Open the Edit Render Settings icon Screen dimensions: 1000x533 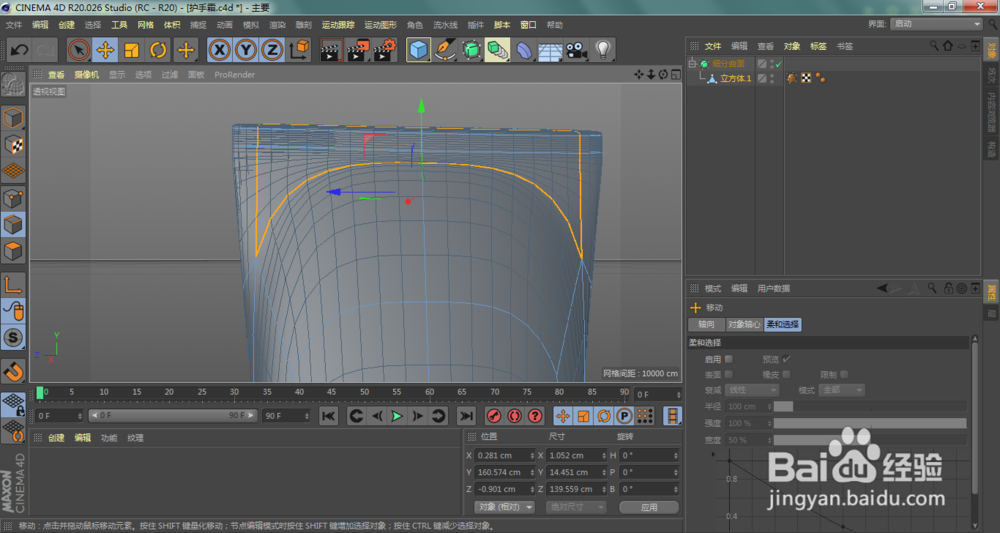pyautogui.click(x=384, y=49)
